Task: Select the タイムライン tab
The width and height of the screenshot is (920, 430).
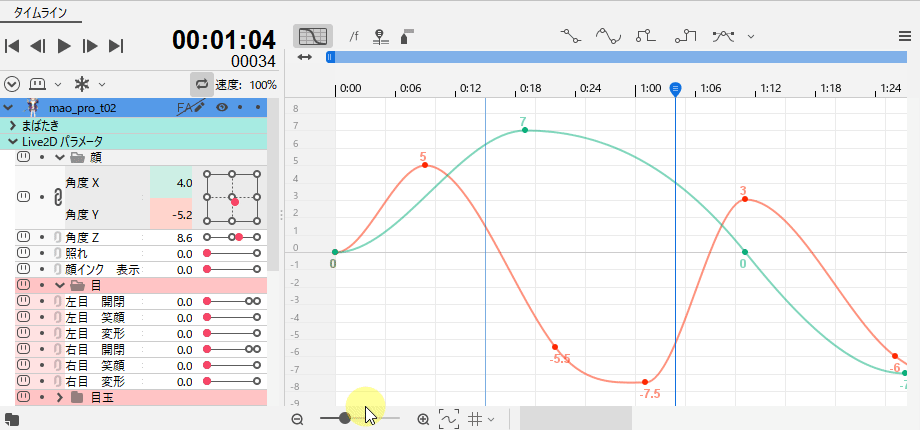Action: click(x=41, y=10)
